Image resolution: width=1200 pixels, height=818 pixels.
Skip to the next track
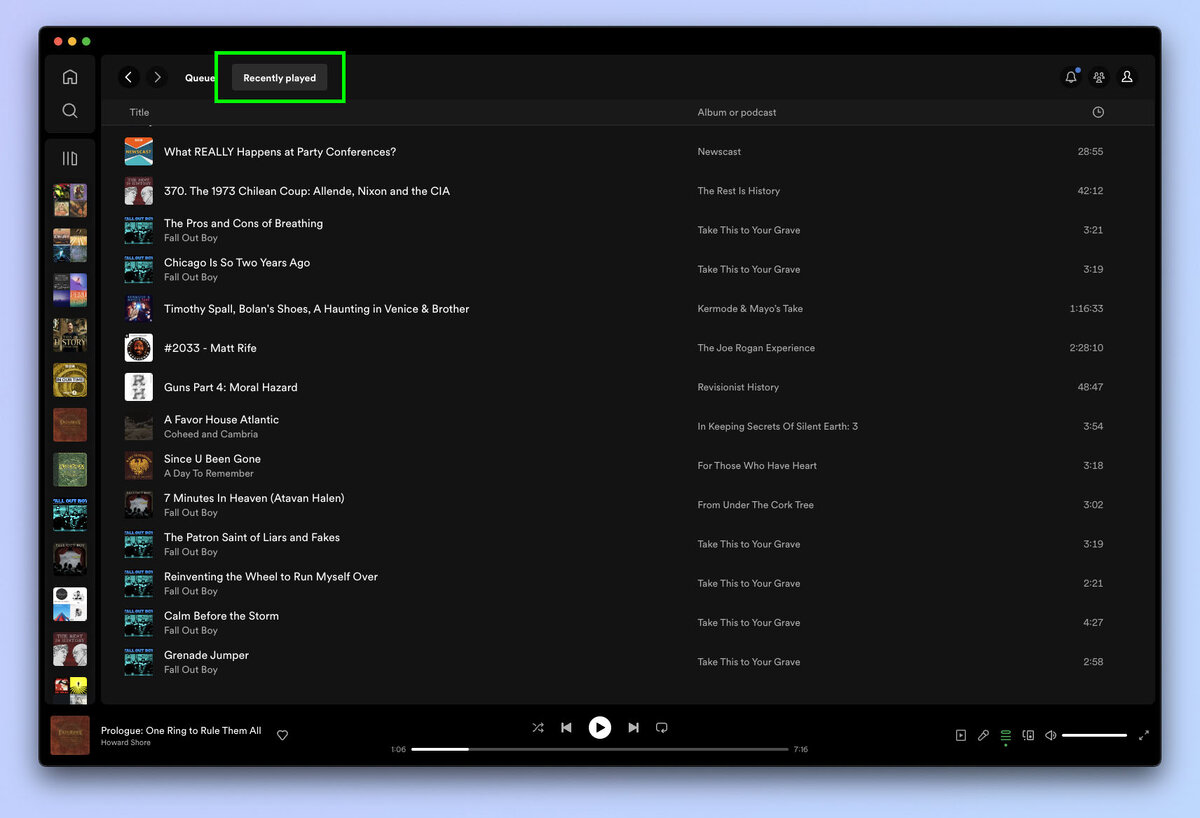pyautogui.click(x=633, y=728)
